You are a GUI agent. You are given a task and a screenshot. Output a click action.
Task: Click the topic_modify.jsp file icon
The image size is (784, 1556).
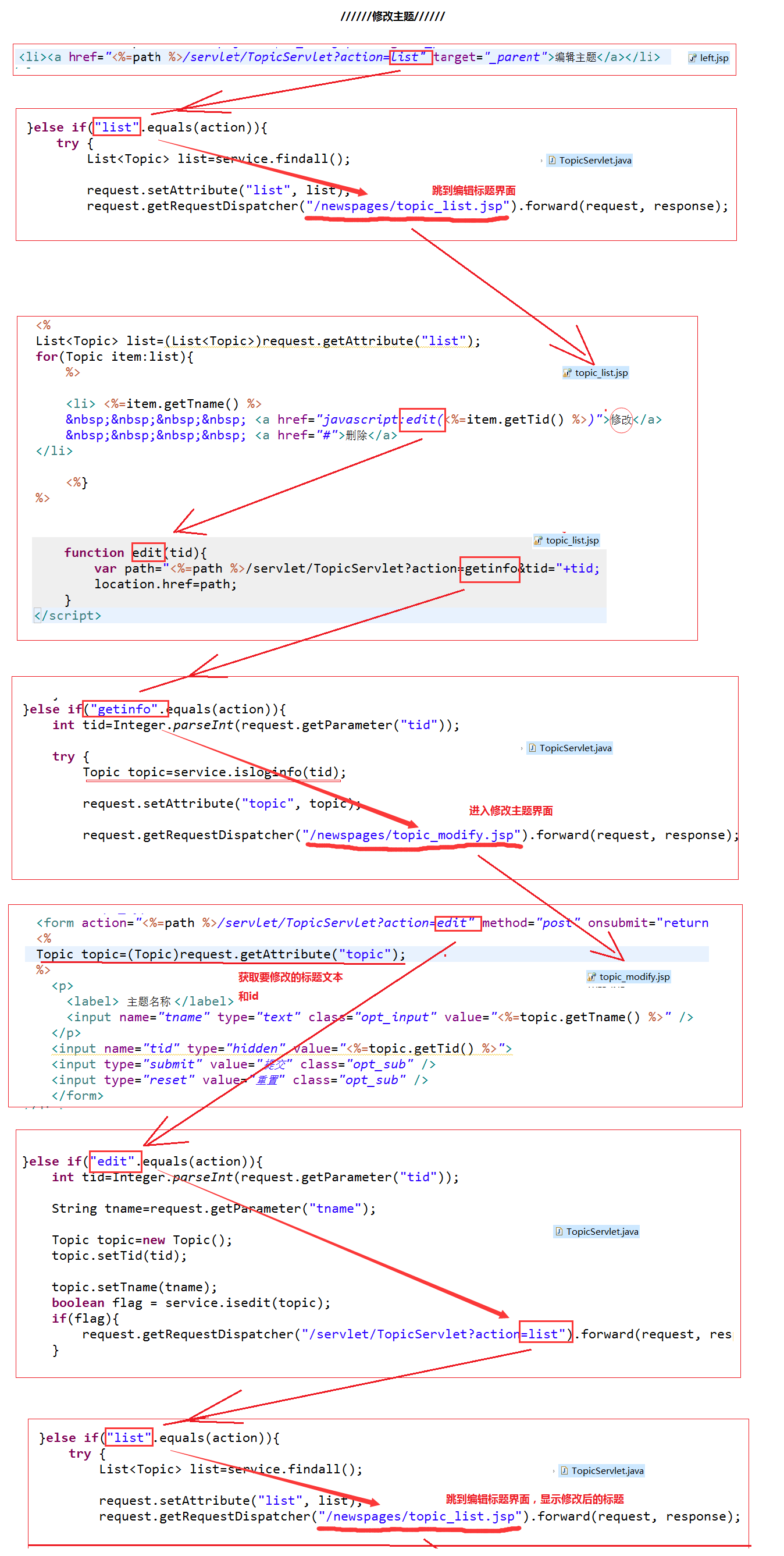click(x=591, y=976)
